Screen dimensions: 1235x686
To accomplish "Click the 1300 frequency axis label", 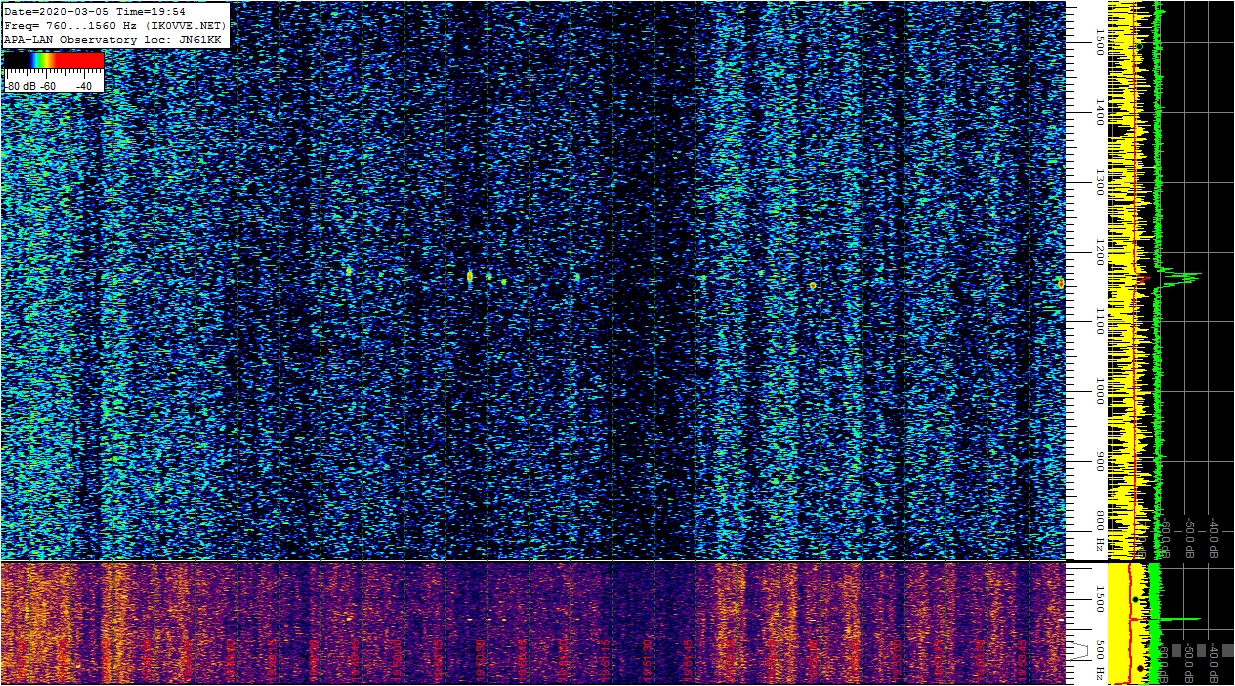I will [x=1100, y=182].
